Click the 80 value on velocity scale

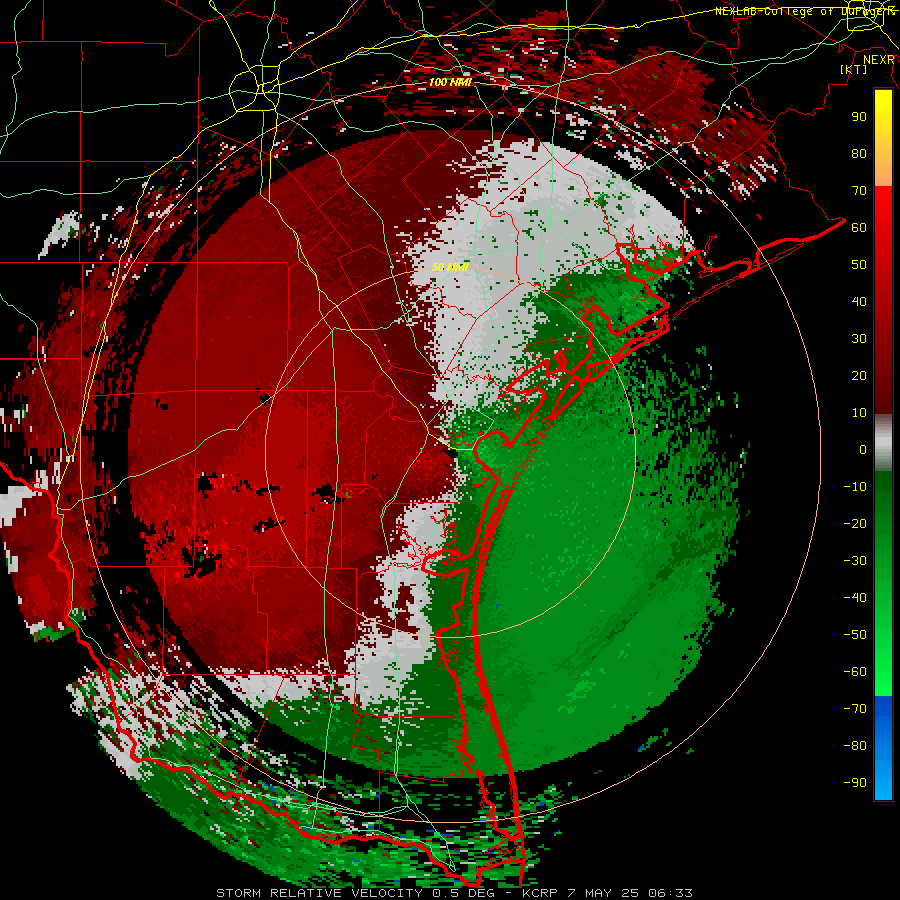(x=859, y=153)
